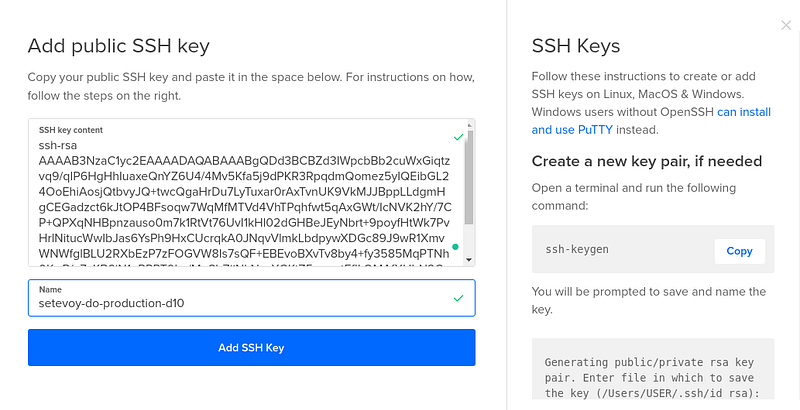Click the textarea scrollbar up arrow
Screen dimensions: 800x410
[469, 124]
